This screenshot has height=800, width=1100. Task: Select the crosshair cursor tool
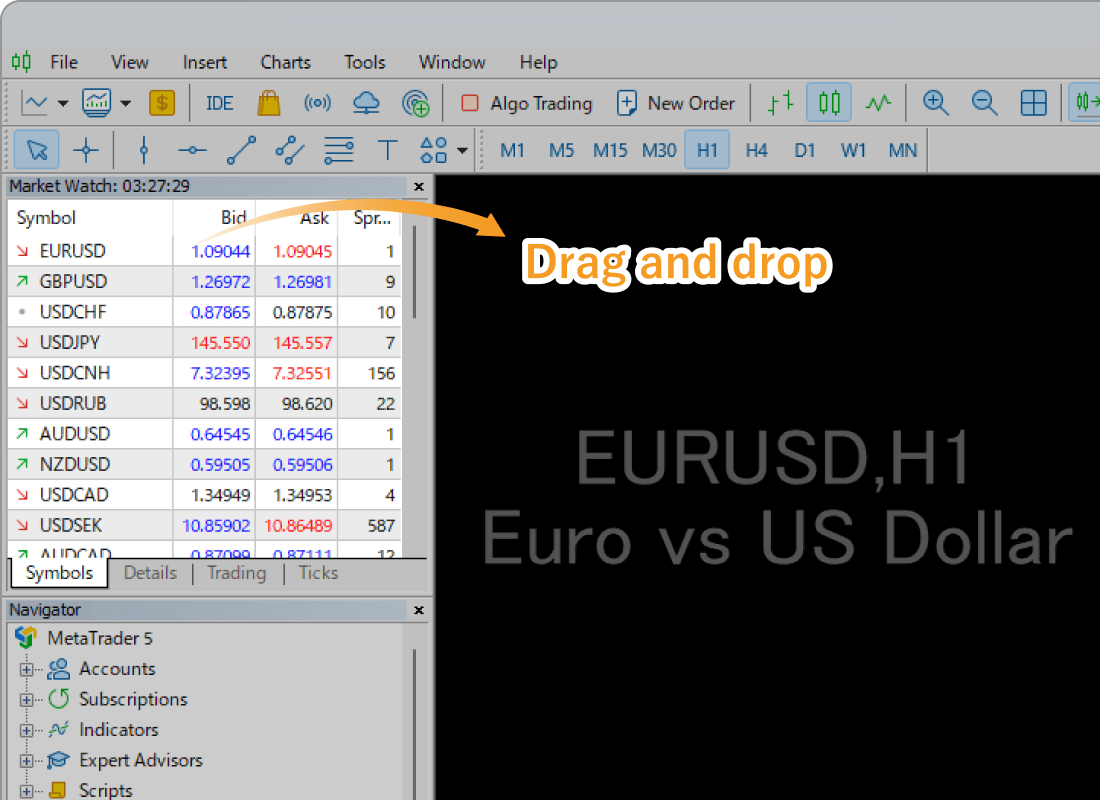pyautogui.click(x=86, y=151)
